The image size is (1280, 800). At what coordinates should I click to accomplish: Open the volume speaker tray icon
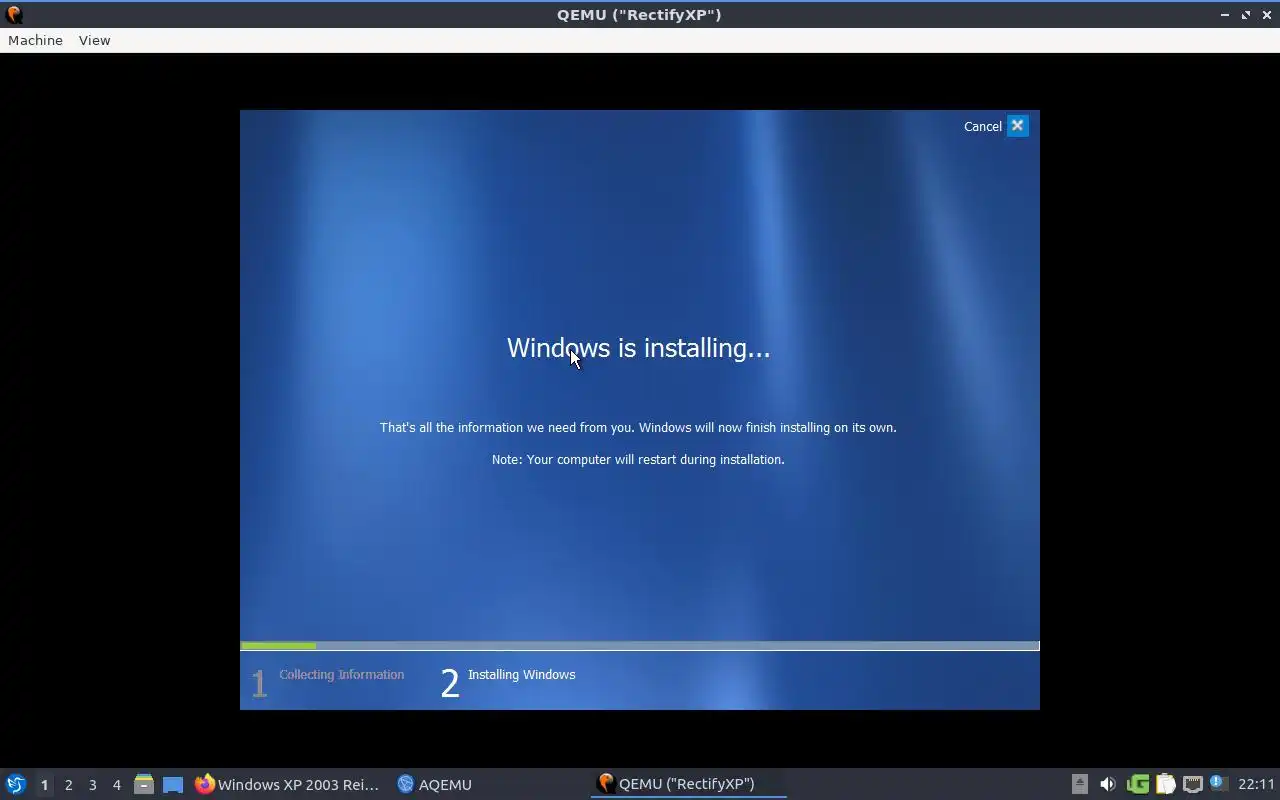coord(1107,784)
